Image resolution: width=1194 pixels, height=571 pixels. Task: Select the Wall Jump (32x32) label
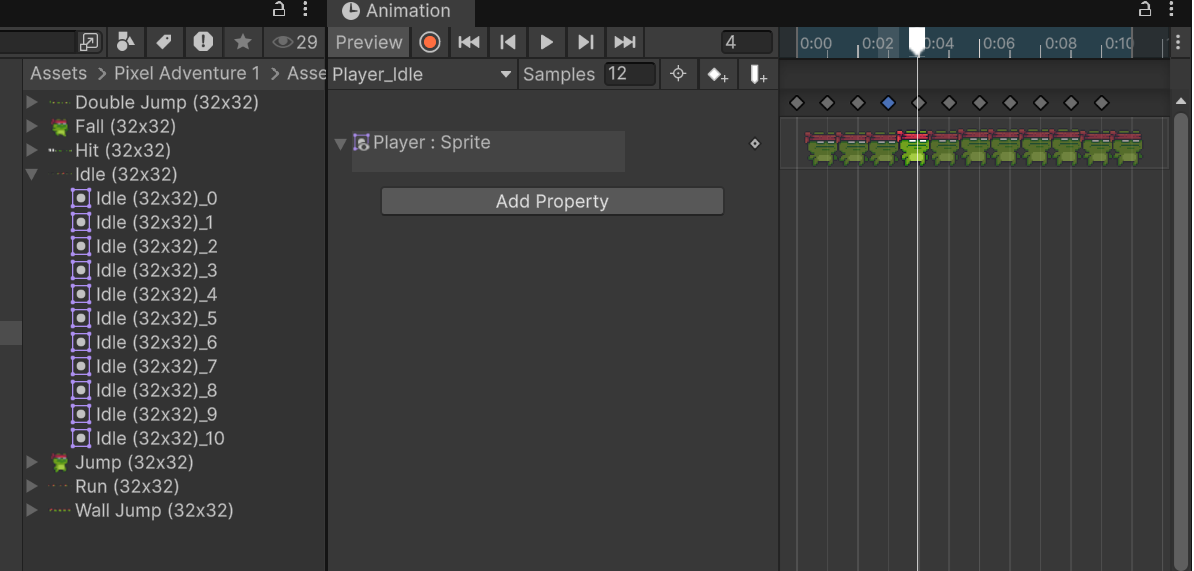click(154, 510)
